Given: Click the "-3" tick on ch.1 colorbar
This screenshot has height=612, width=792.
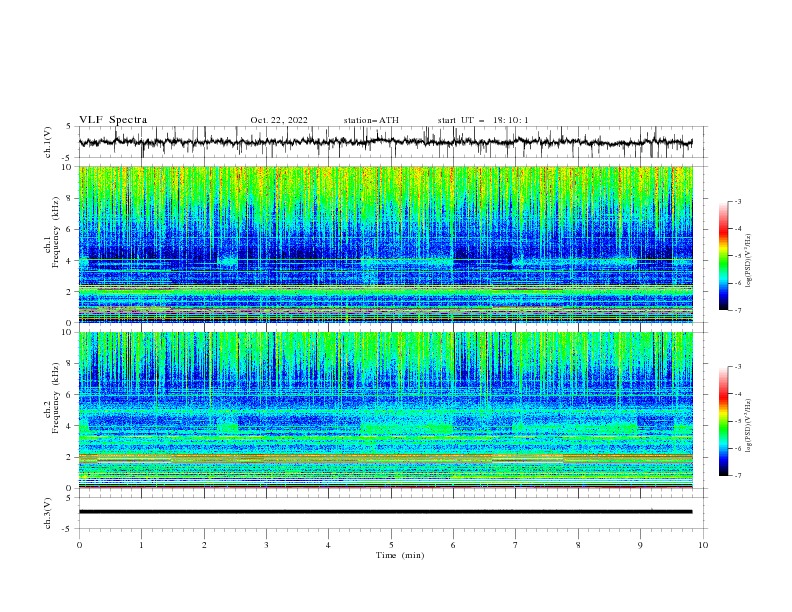Looking at the screenshot, I should (x=737, y=201).
